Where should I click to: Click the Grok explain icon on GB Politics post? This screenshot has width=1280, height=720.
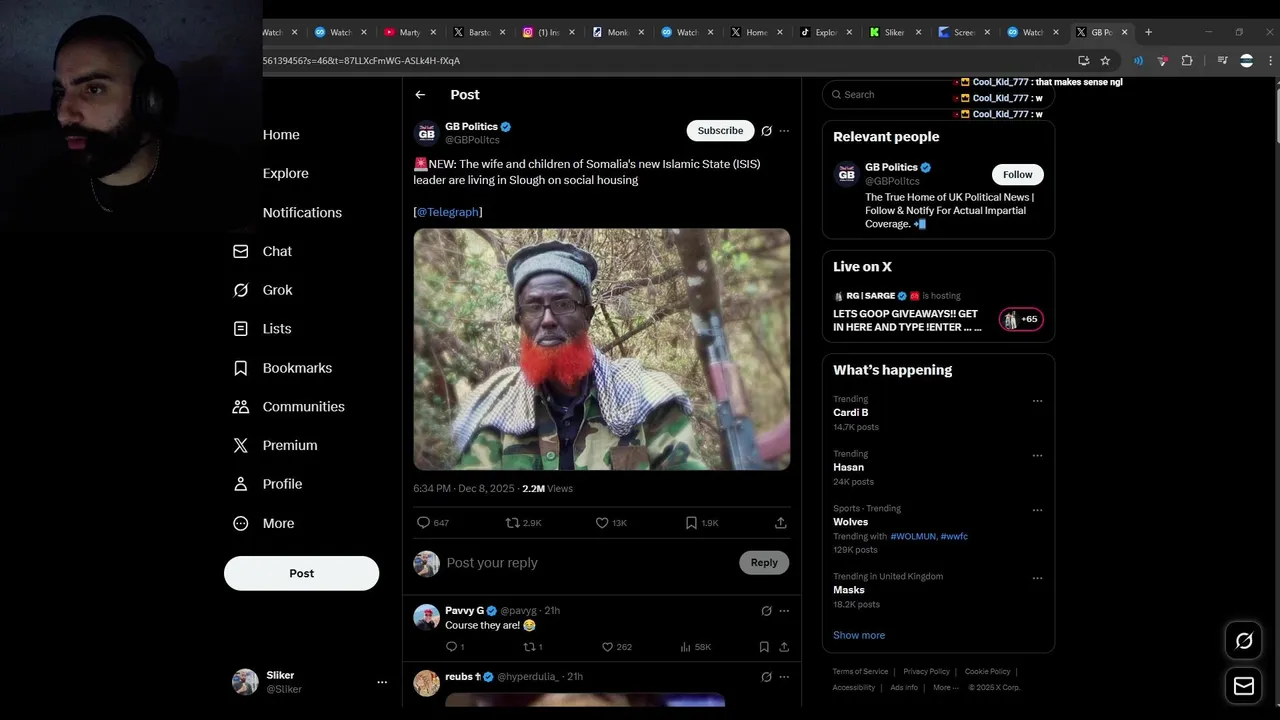click(766, 131)
